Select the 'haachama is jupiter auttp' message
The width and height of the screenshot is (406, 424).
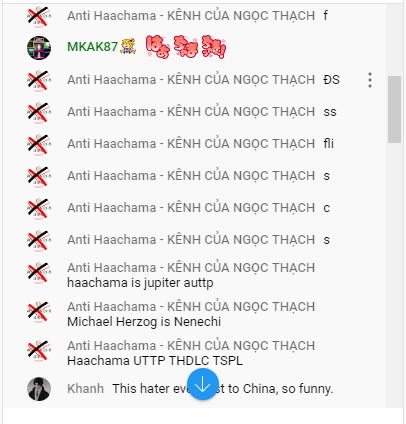click(x=140, y=283)
